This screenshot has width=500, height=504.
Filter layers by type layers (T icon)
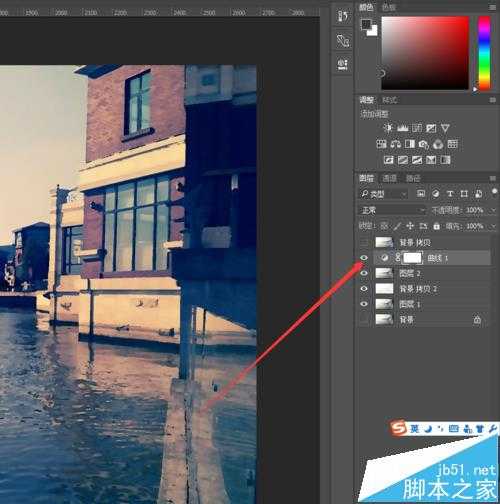pyautogui.click(x=450, y=194)
